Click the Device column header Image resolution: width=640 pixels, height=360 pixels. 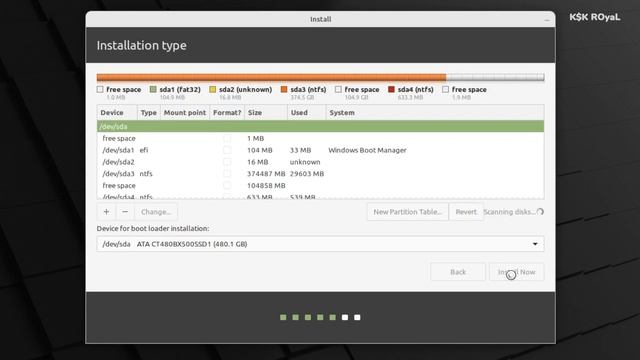click(x=117, y=113)
